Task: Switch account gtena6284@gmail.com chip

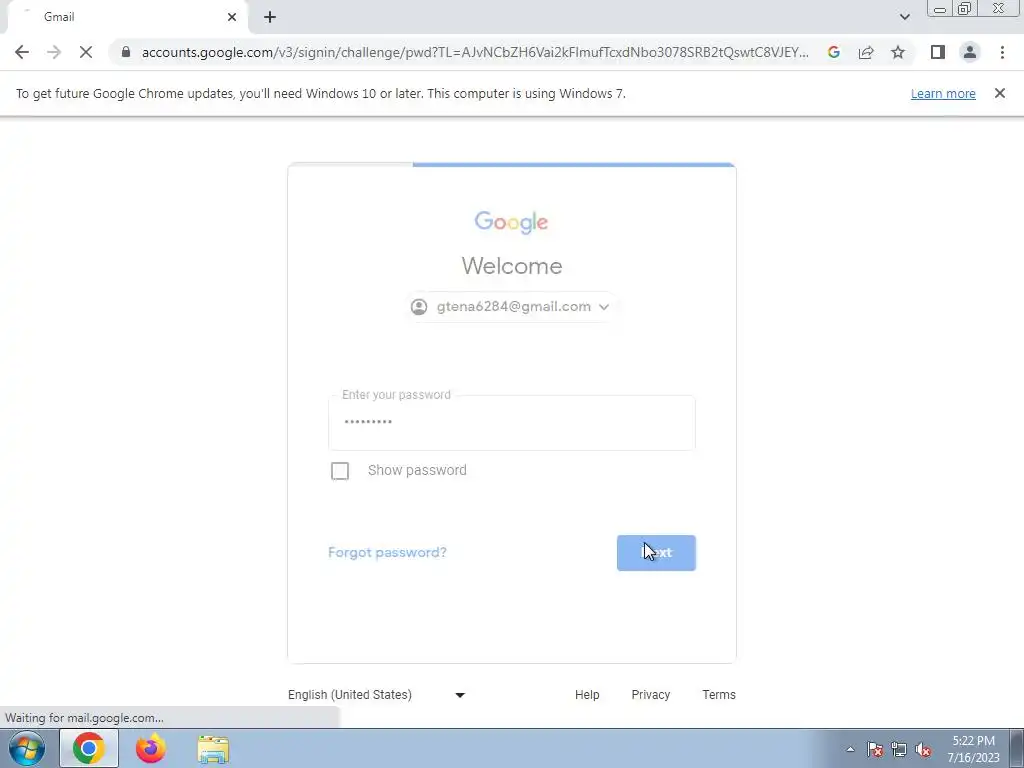Action: tap(511, 306)
